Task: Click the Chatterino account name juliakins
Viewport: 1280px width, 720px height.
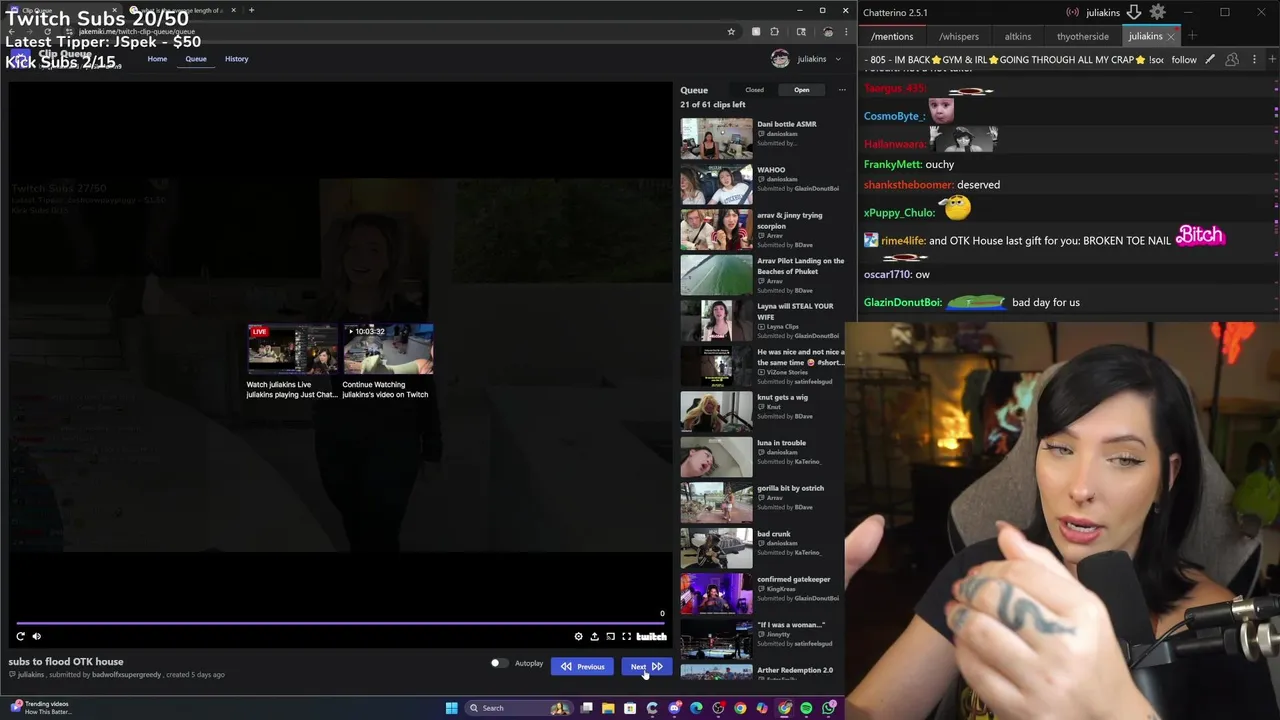Action: 1103,12
